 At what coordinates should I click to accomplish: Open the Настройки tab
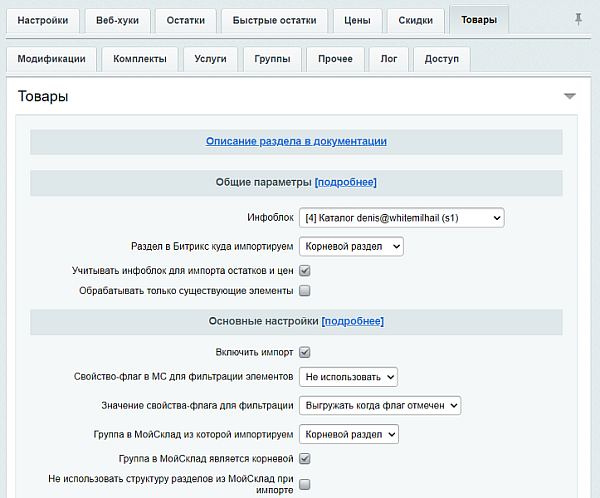point(43,20)
